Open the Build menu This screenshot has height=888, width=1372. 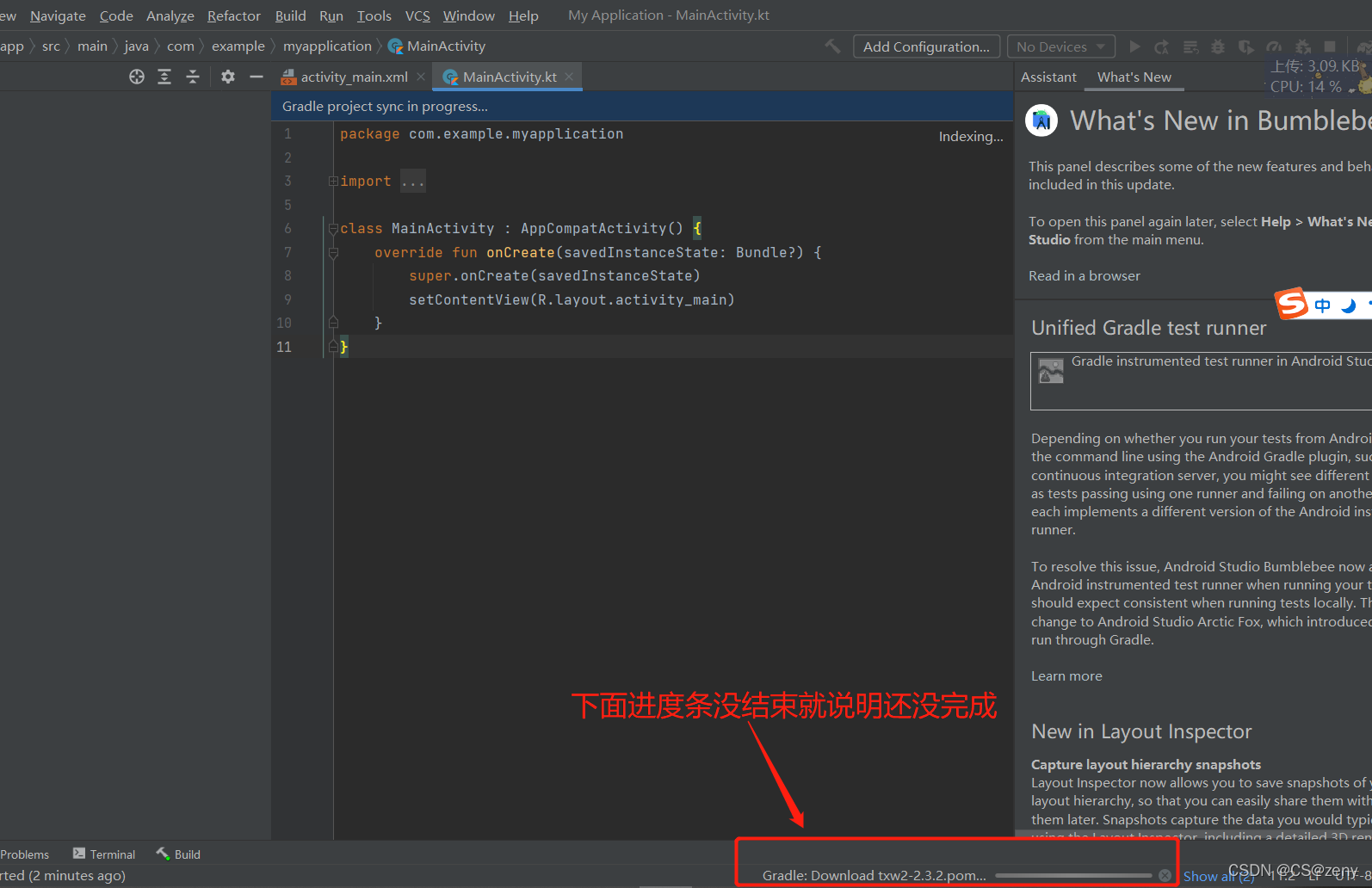(x=291, y=15)
